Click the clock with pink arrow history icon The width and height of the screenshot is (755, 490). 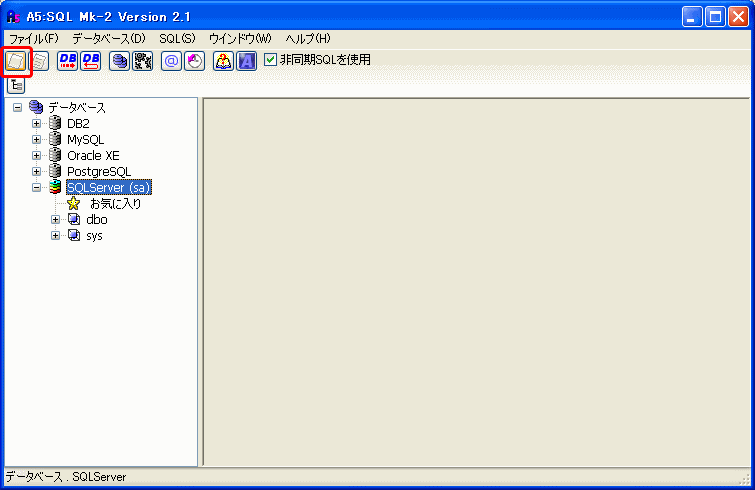click(x=195, y=61)
